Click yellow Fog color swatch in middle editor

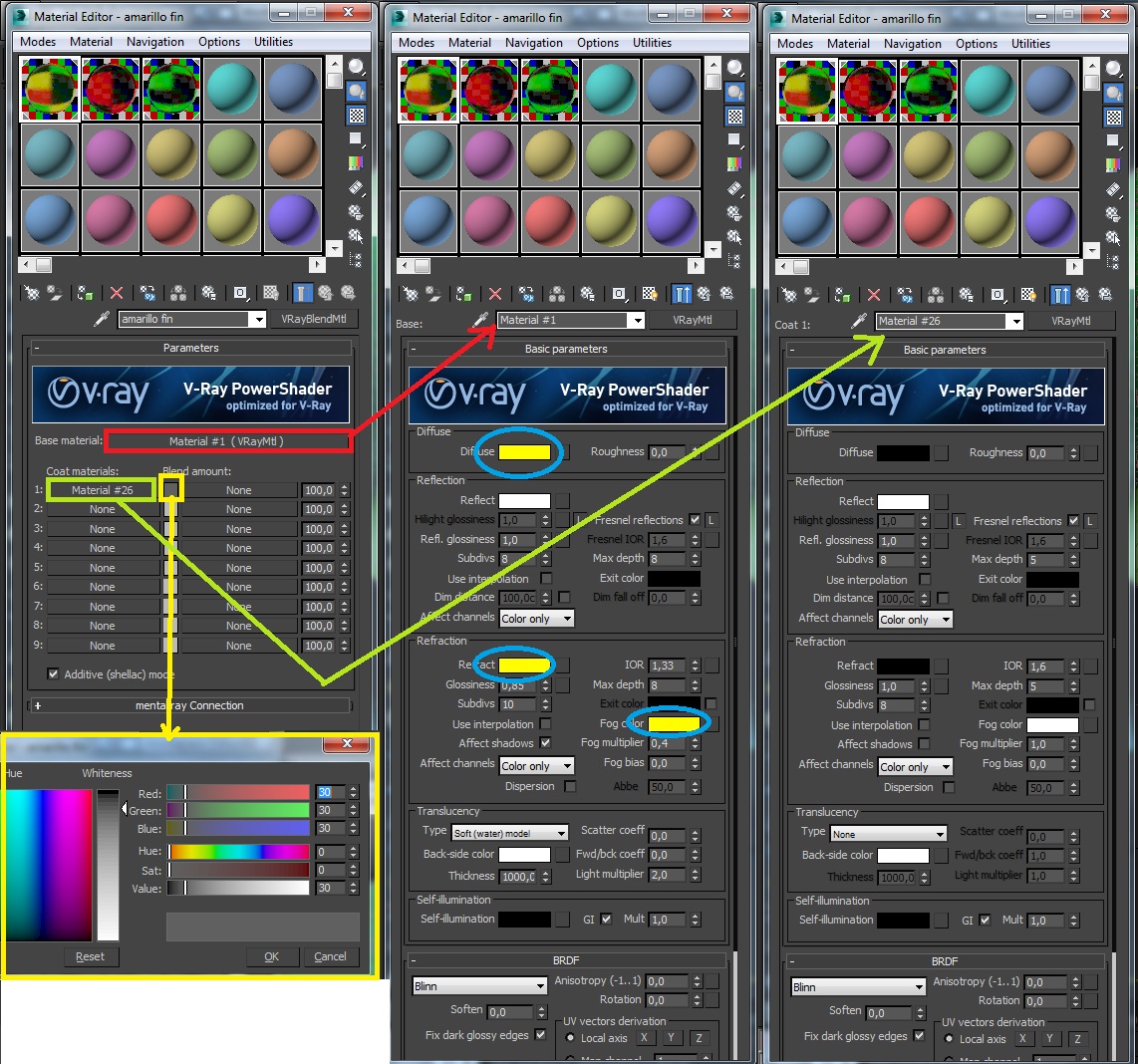[x=675, y=723]
